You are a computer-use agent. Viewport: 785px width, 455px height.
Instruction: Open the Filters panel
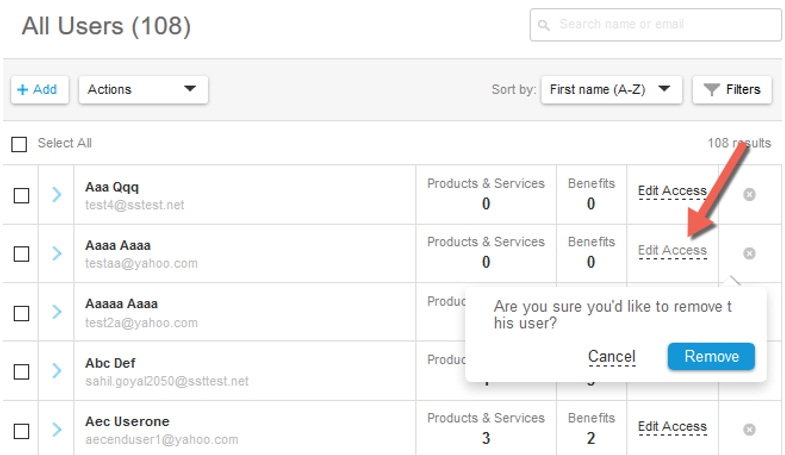(x=732, y=90)
